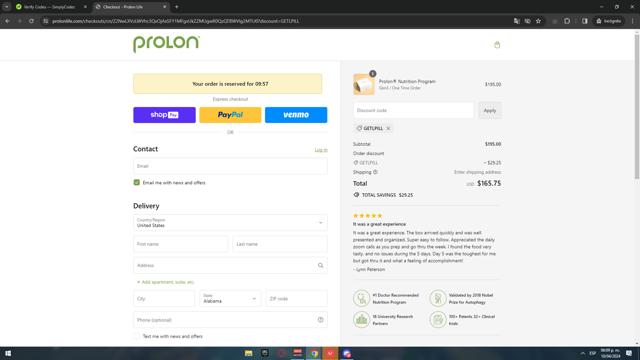This screenshot has width=640, height=360.
Task: Click the shipping info question icon
Action: tap(375, 172)
